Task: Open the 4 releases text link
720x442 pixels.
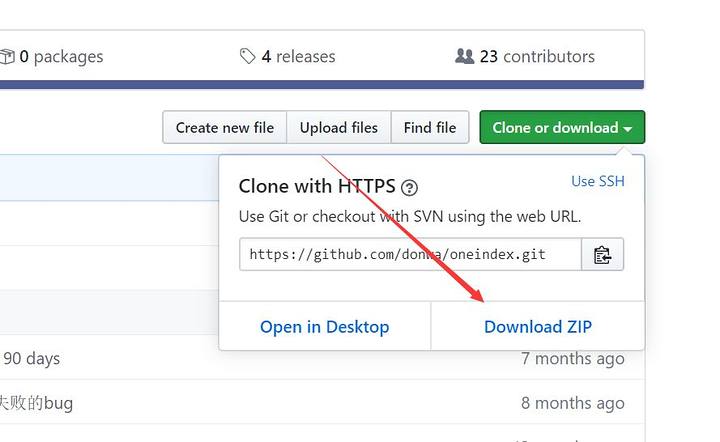Action: point(298,57)
